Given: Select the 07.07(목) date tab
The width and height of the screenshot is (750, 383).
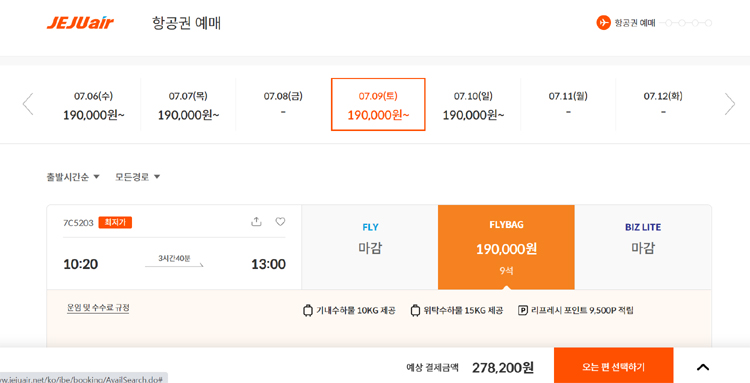Looking at the screenshot, I should pyautogui.click(x=188, y=105).
